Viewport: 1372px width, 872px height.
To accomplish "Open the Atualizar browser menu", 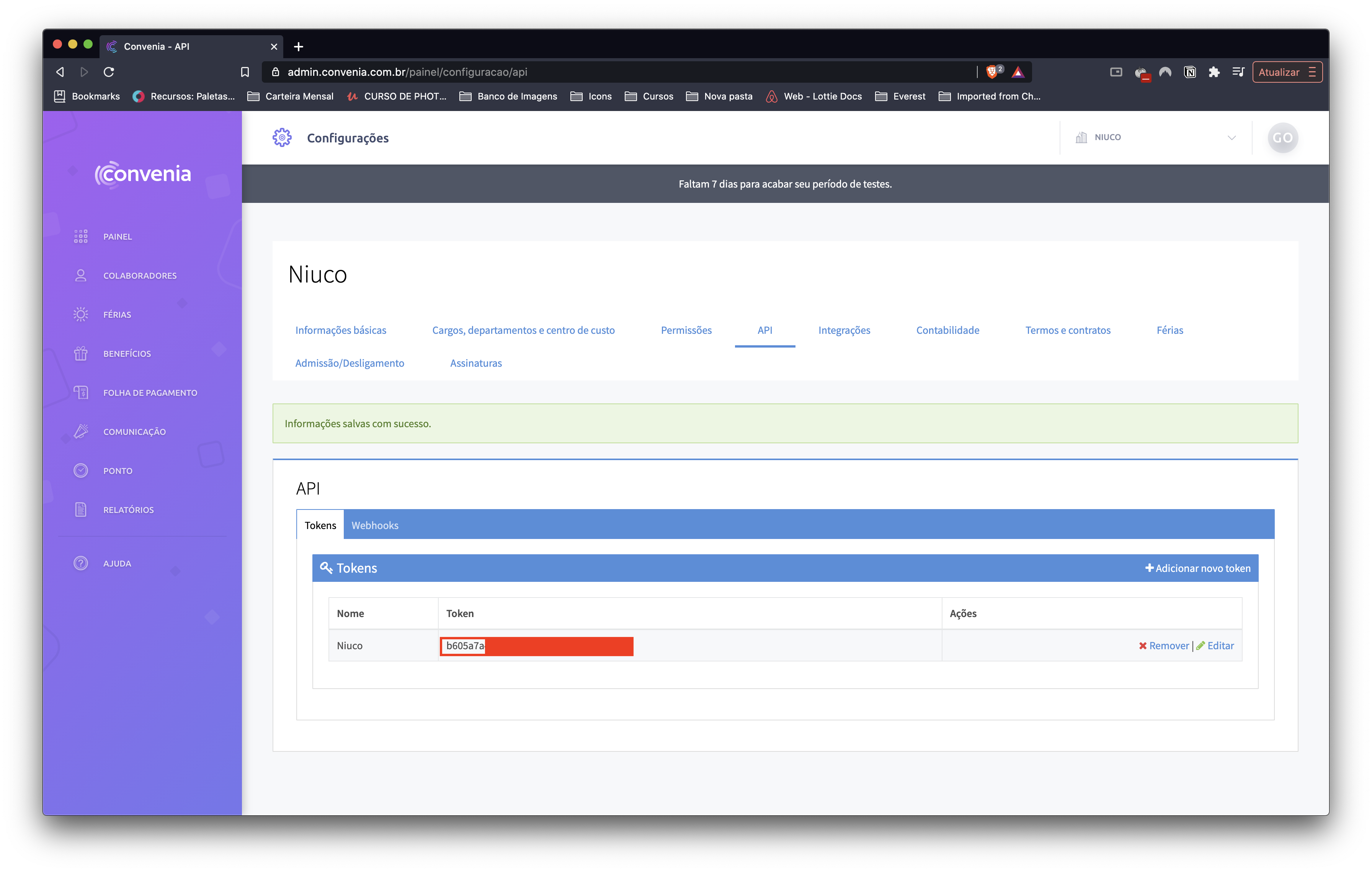I will pos(1287,72).
